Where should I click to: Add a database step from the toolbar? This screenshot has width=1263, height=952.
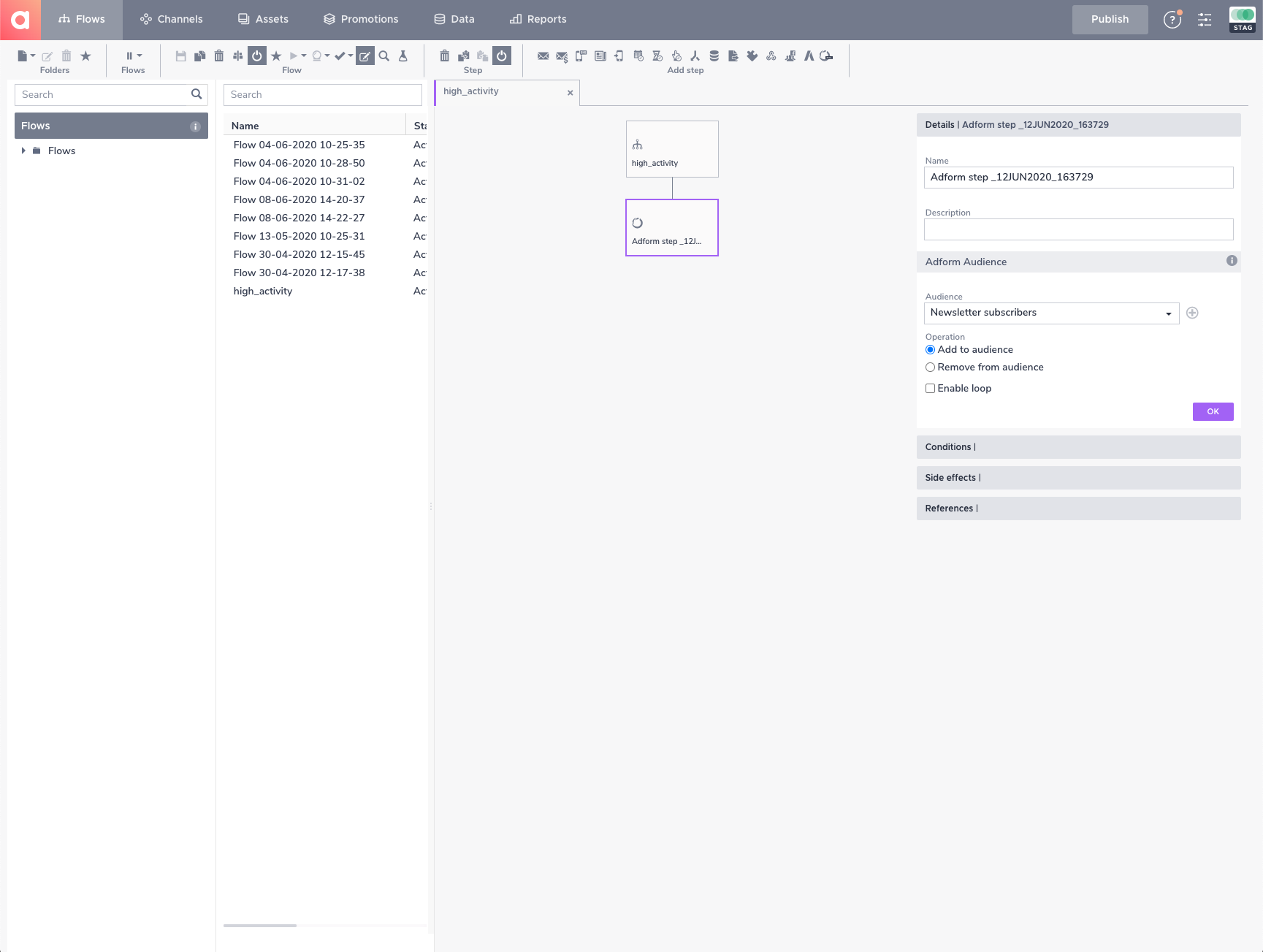click(714, 56)
